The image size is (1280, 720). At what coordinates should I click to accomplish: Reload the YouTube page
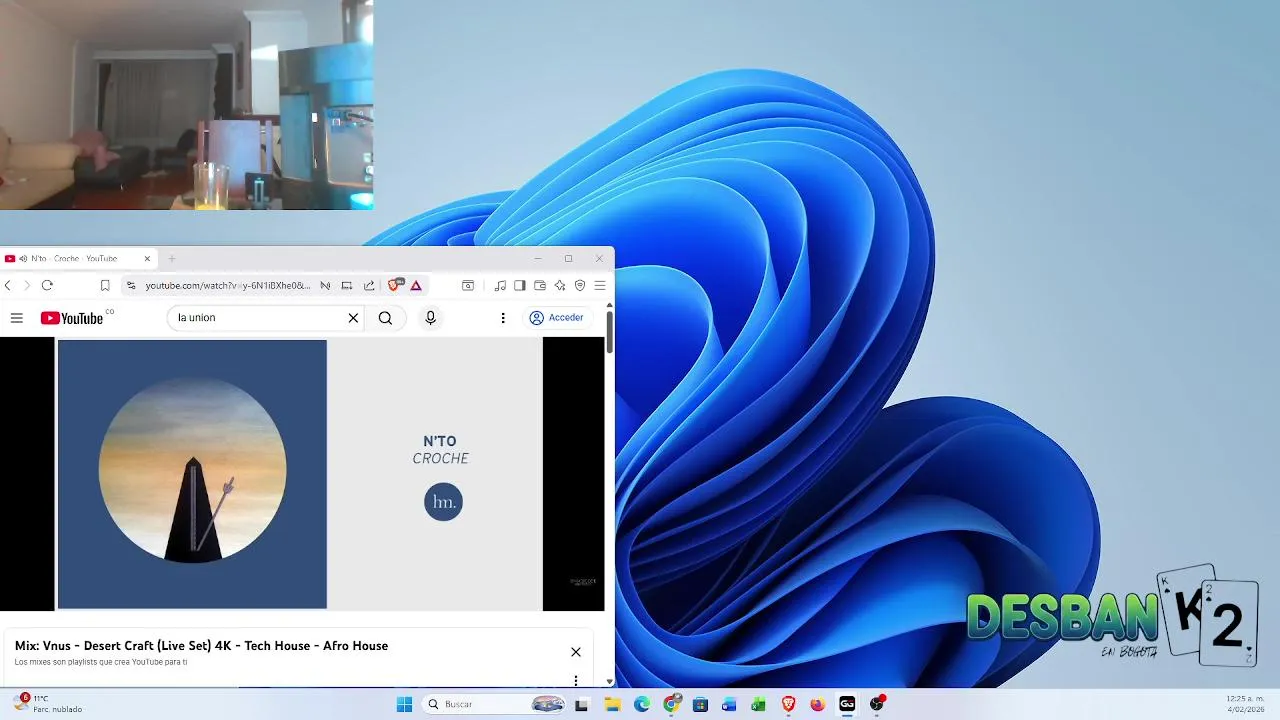(47, 285)
